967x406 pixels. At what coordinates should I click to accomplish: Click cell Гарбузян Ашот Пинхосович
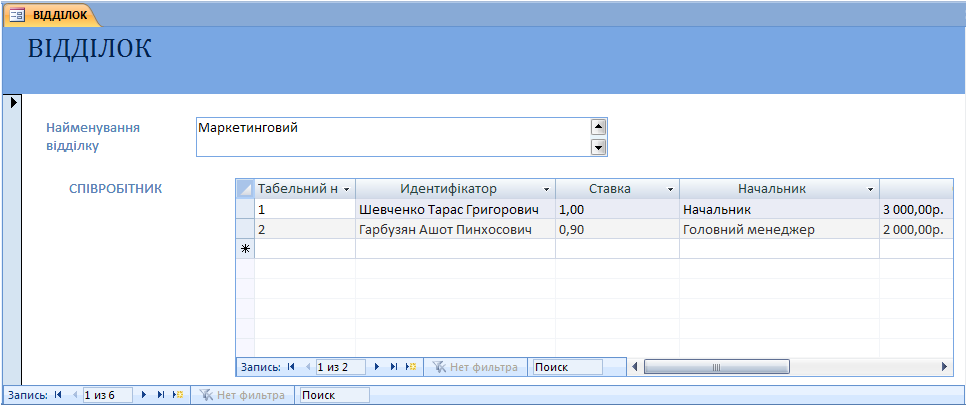(455, 229)
